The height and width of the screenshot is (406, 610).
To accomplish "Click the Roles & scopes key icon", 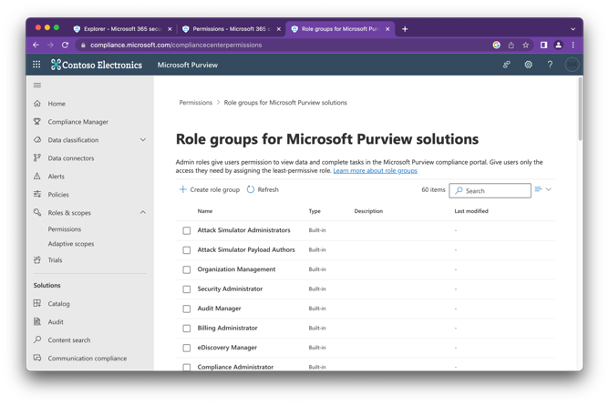I will (x=37, y=212).
